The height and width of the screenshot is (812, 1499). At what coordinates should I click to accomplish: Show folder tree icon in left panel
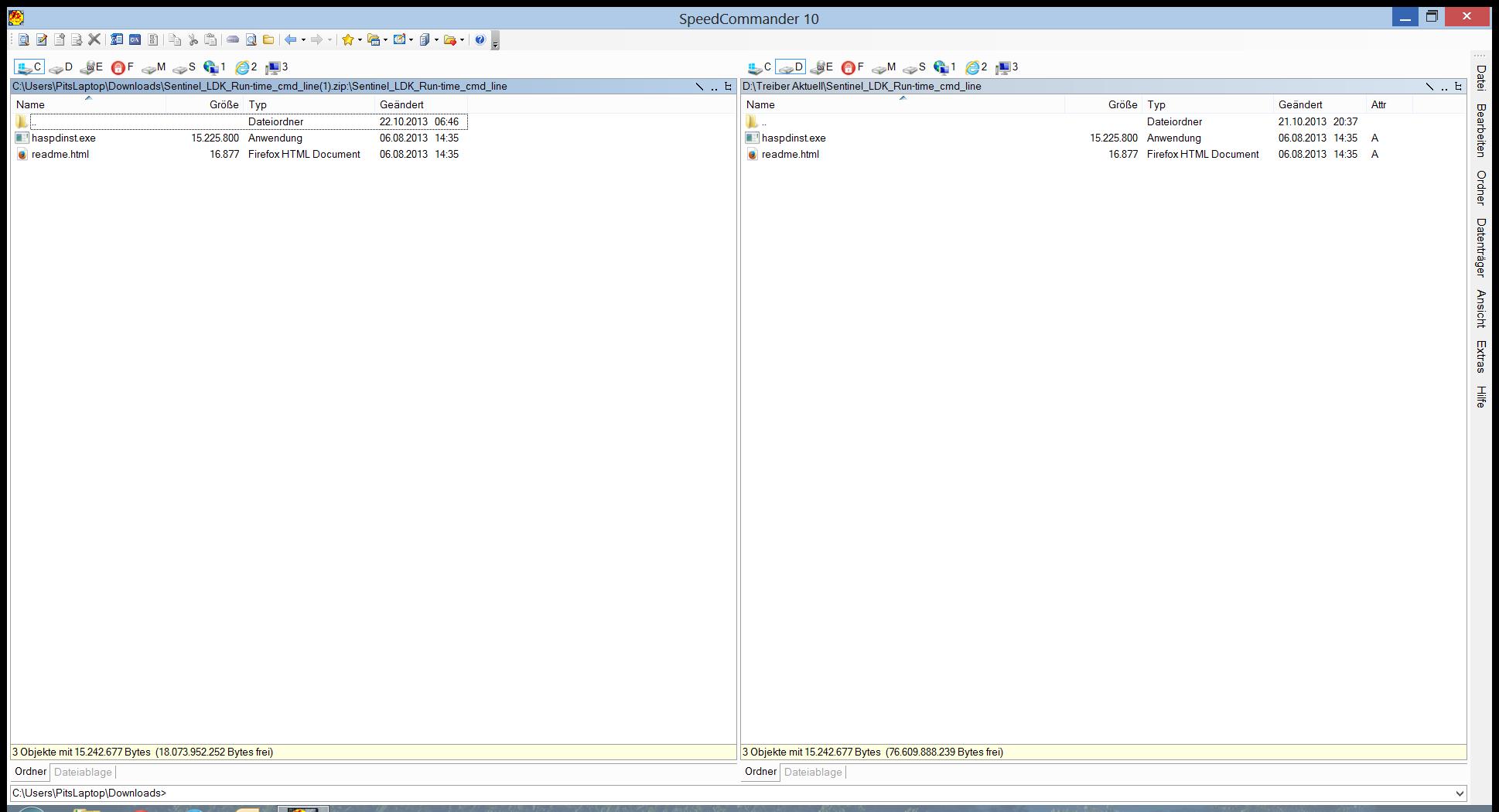tap(728, 87)
